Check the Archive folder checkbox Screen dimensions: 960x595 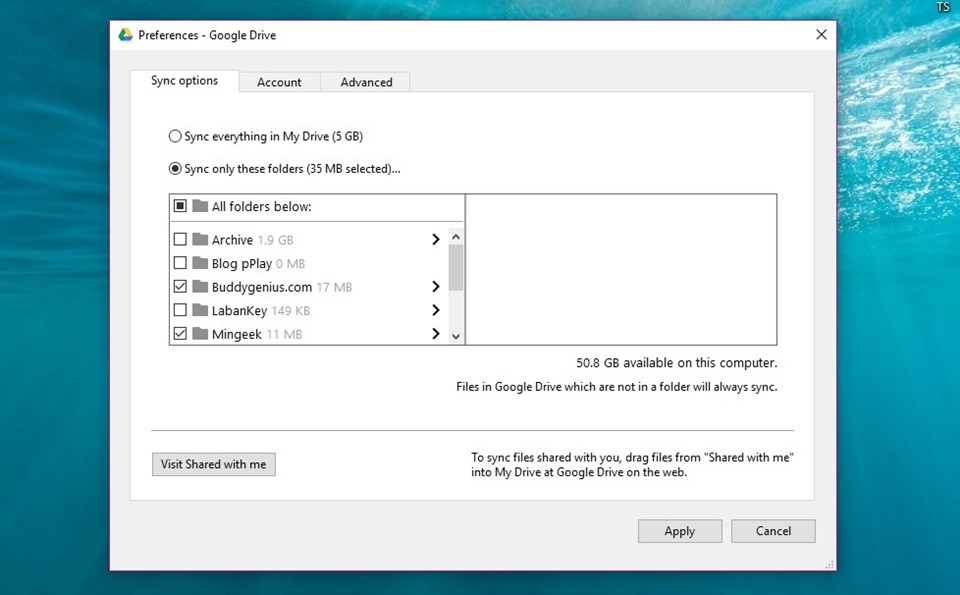(x=180, y=239)
